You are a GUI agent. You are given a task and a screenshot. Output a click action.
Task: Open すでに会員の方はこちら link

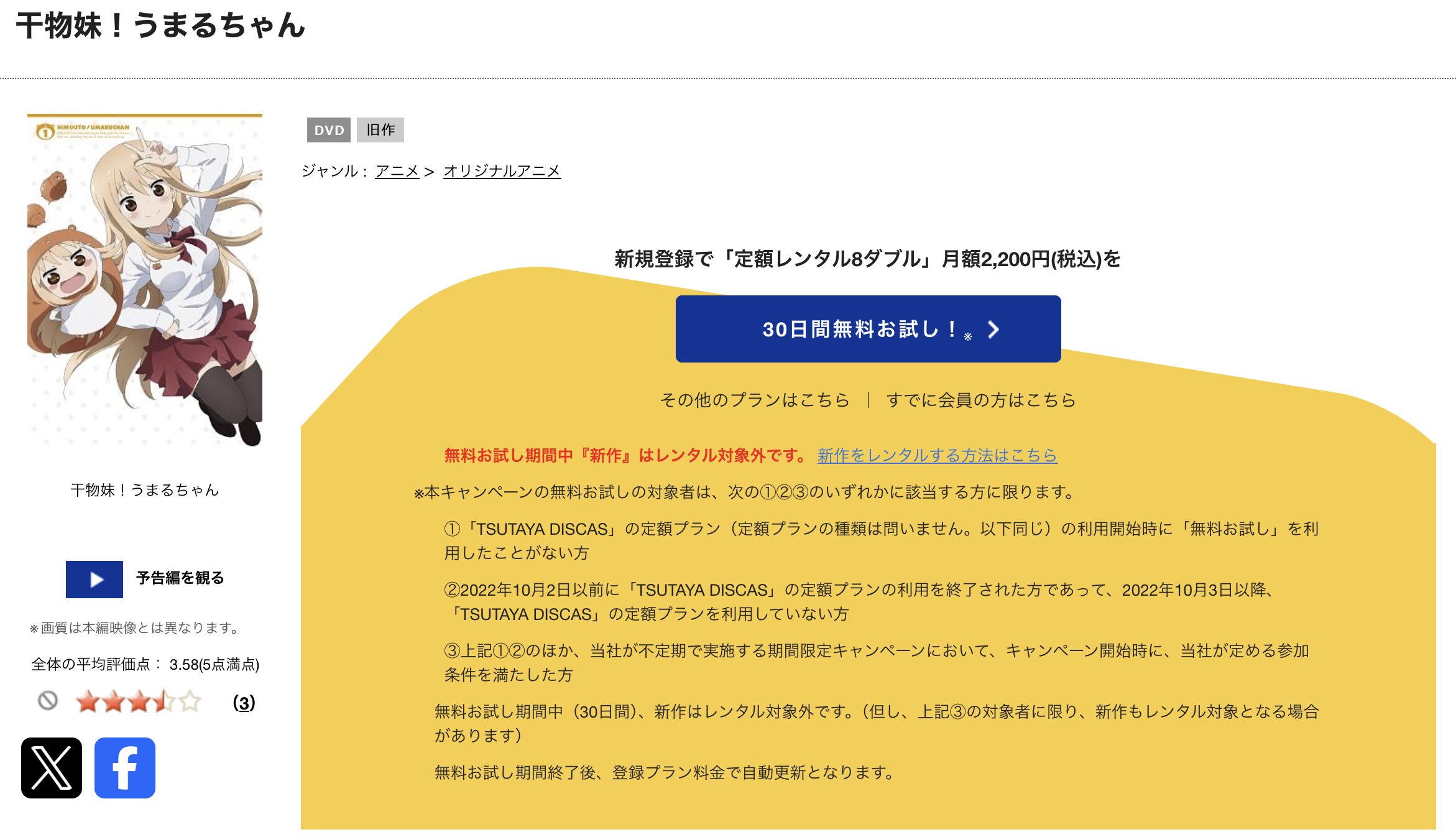[x=981, y=400]
